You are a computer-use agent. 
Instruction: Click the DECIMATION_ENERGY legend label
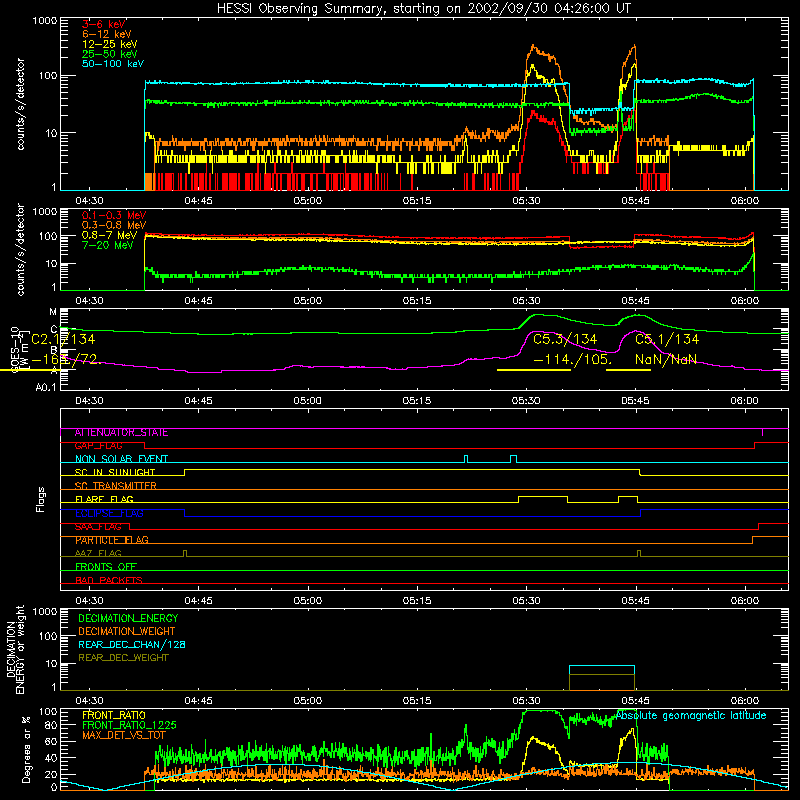pyautogui.click(x=128, y=618)
